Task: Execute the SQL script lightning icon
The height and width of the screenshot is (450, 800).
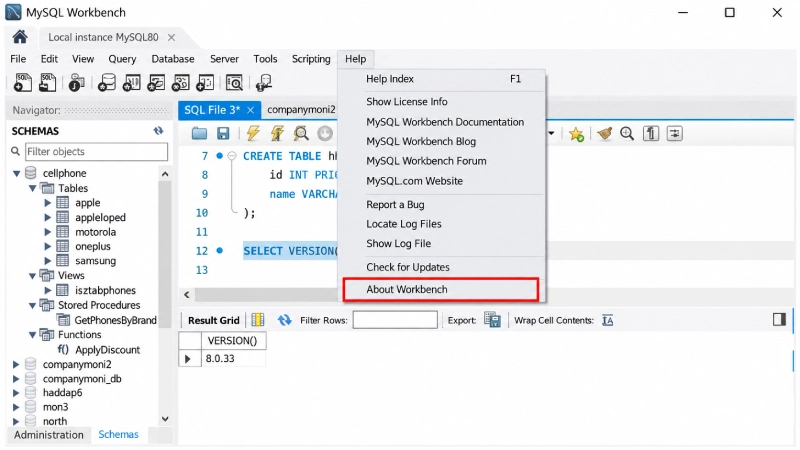Action: pyautogui.click(x=253, y=134)
